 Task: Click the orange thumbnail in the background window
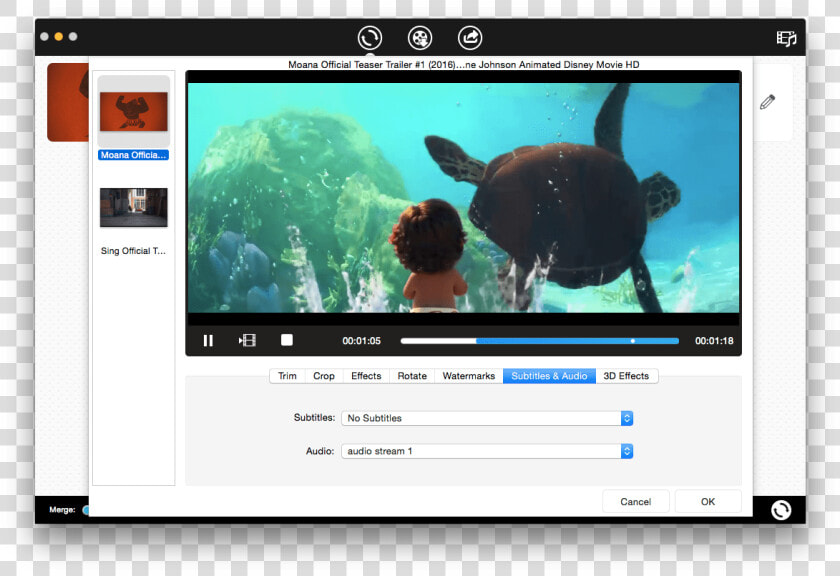(x=68, y=102)
